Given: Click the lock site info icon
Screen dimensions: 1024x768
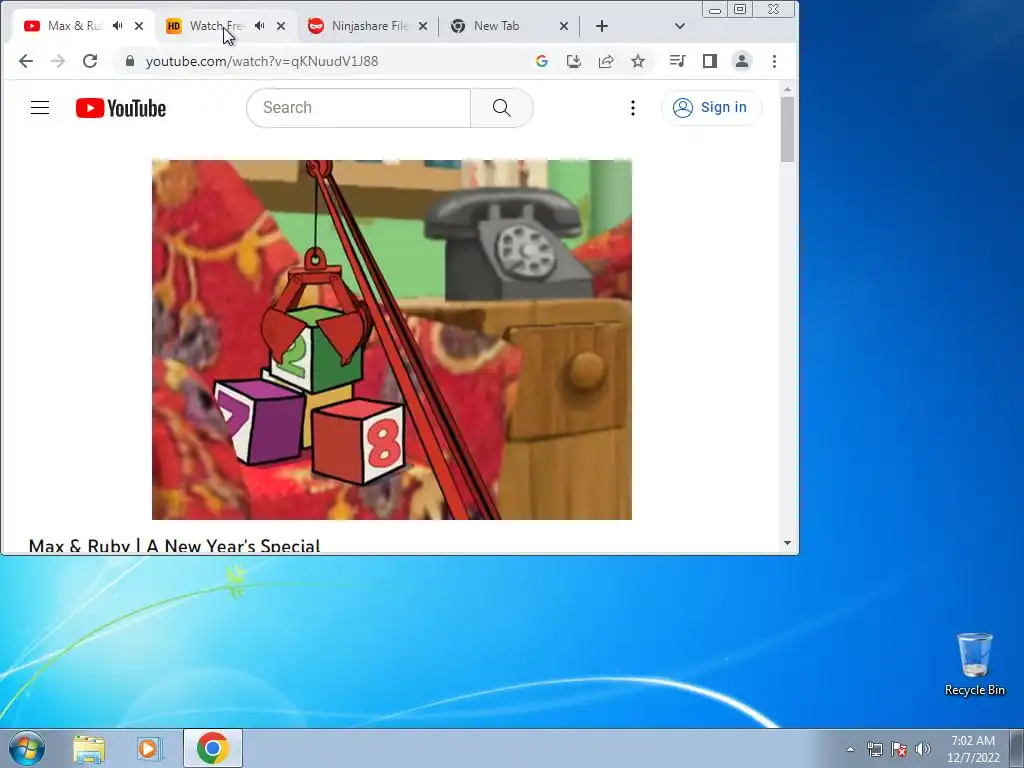Looking at the screenshot, I should [129, 61].
